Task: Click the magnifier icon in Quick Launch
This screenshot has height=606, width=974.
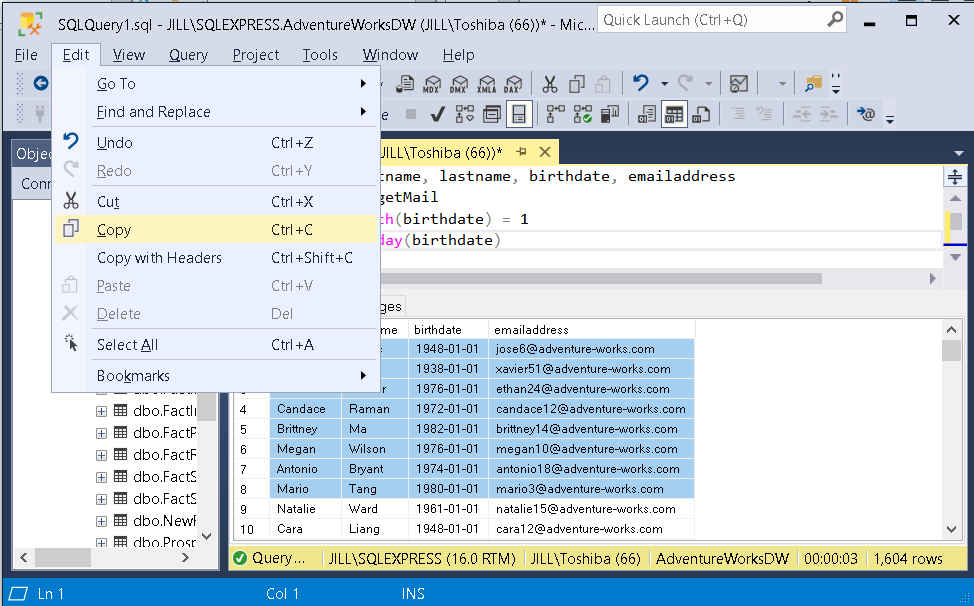Action: coord(835,20)
